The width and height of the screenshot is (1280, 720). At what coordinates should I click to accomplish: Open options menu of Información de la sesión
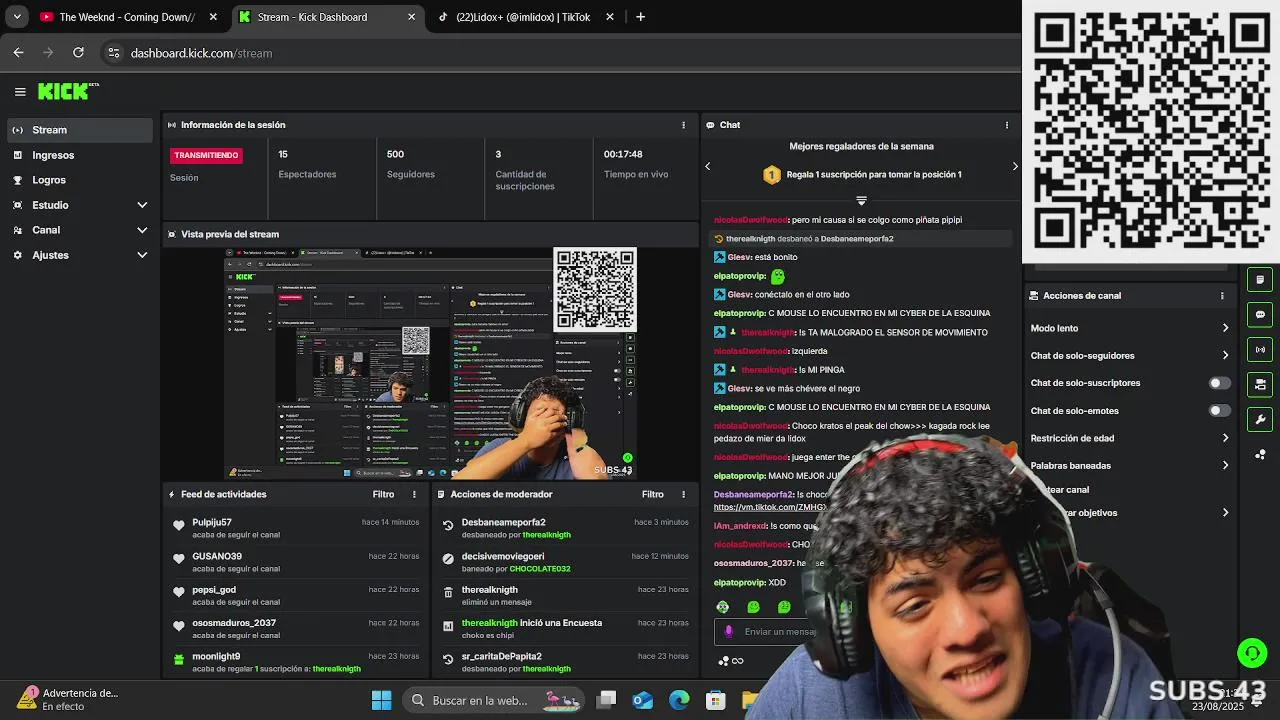click(x=684, y=125)
